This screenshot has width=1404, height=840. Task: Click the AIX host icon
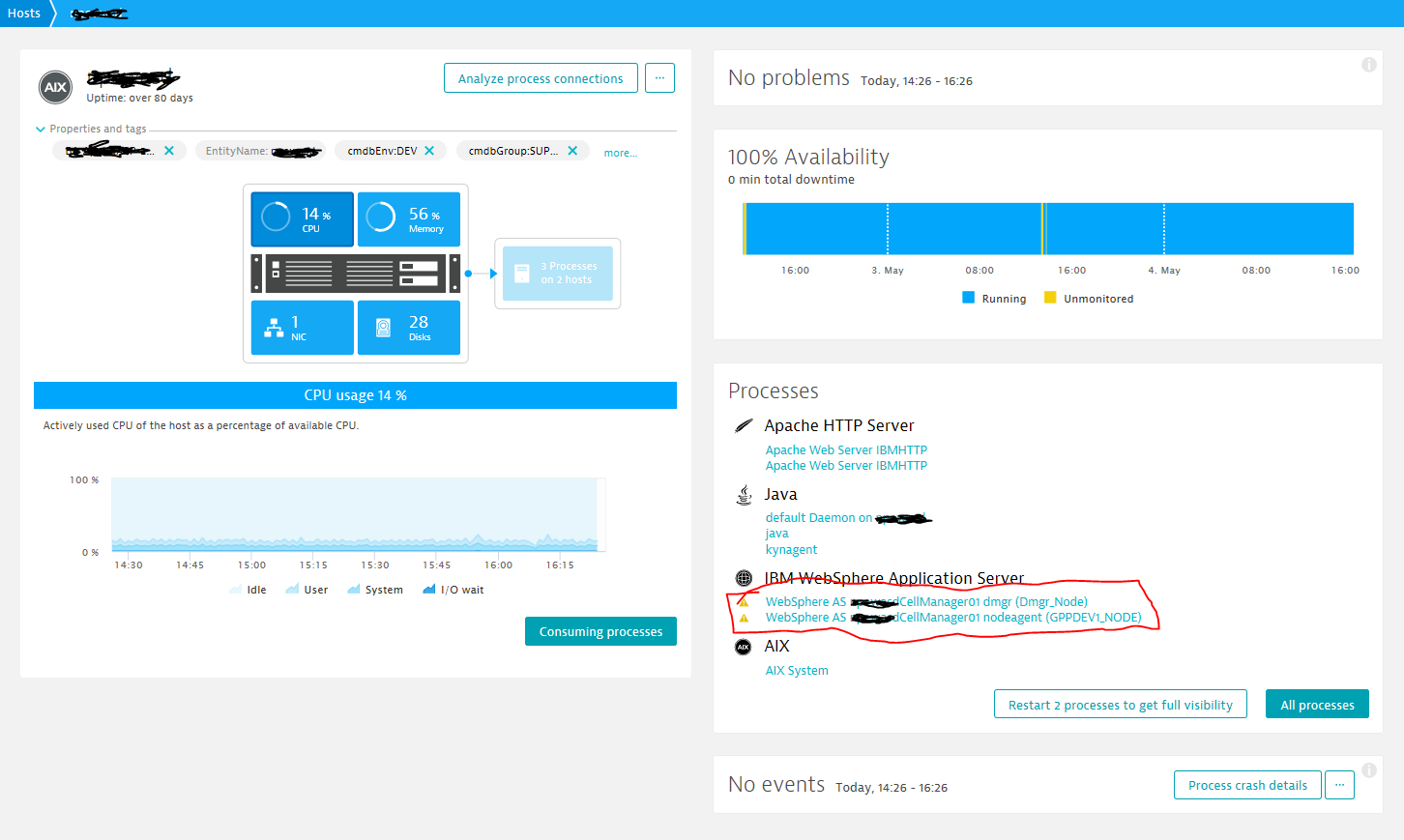[x=56, y=87]
